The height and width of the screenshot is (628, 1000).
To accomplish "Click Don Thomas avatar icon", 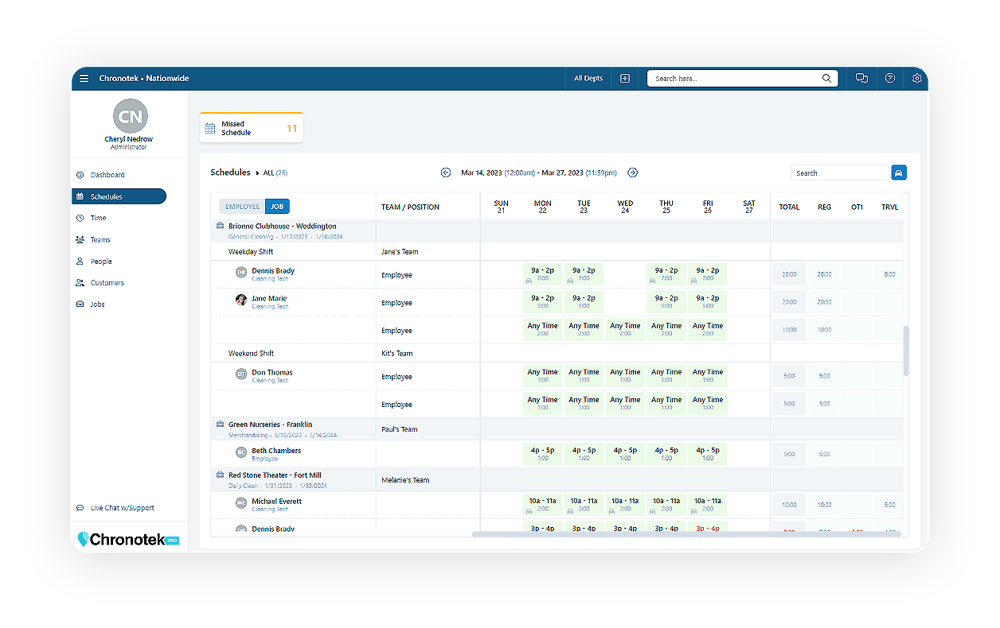I will pos(241,374).
